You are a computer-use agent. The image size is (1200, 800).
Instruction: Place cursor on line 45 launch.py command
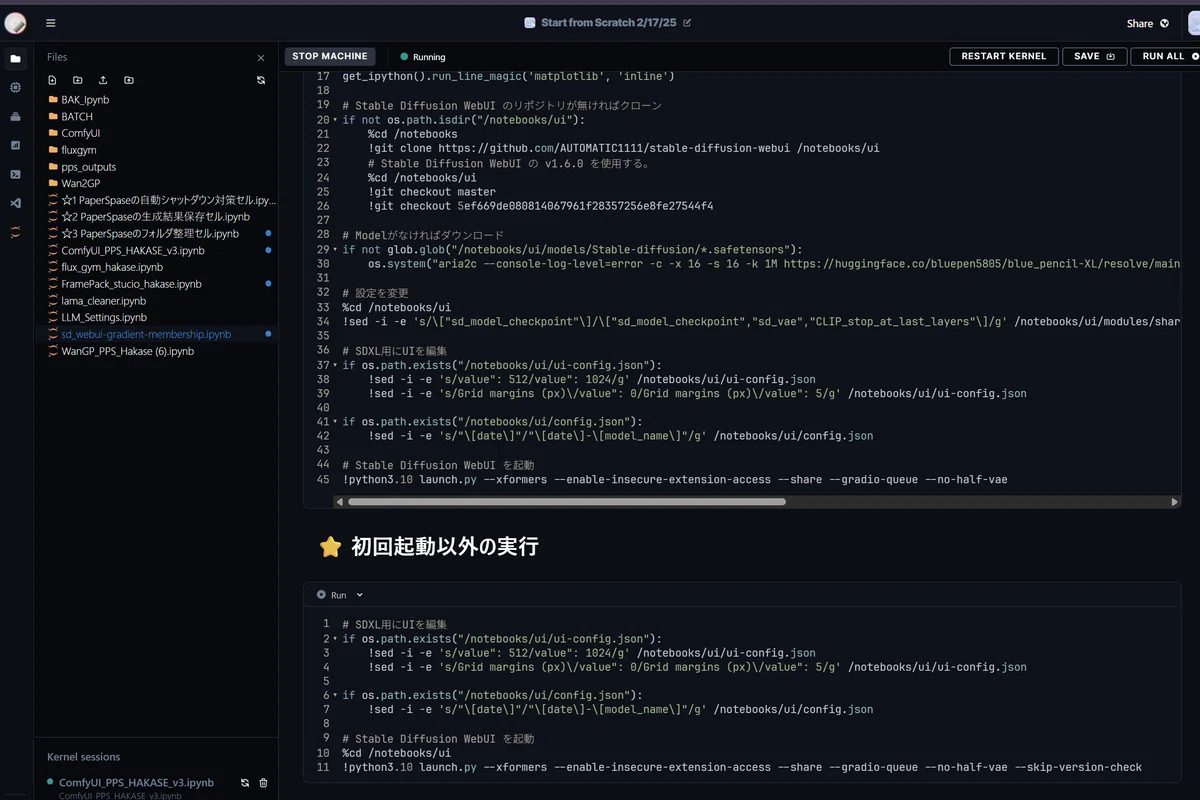[x=675, y=480]
